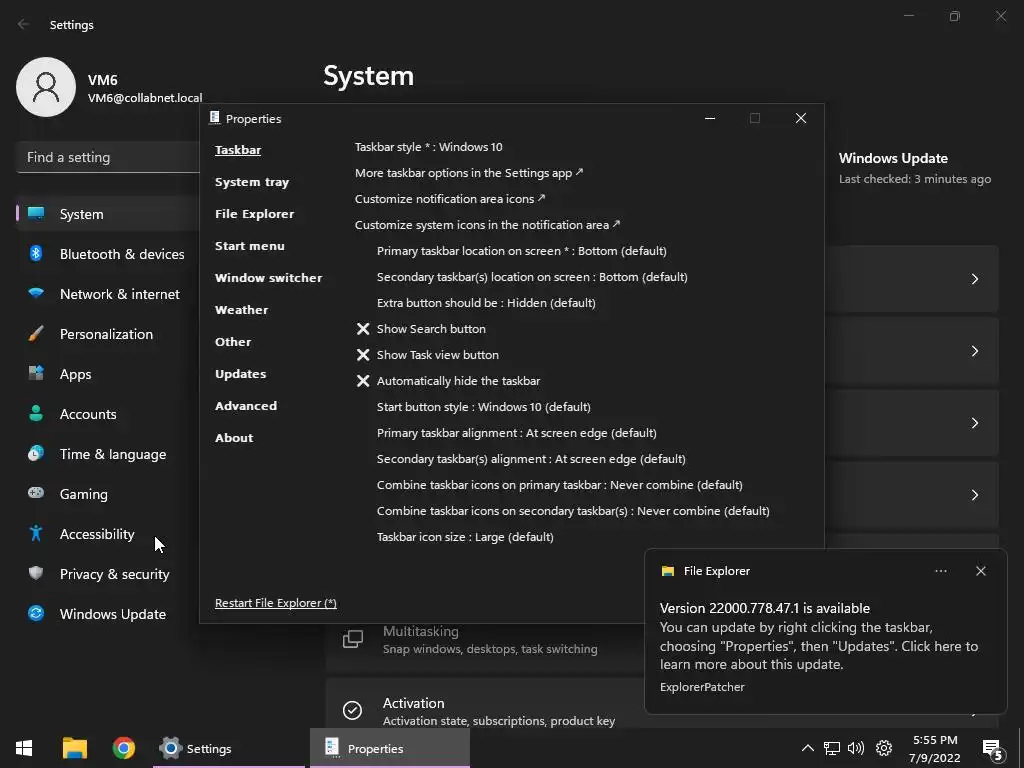This screenshot has height=768, width=1024.
Task: Switch to Weather section
Action: pyautogui.click(x=241, y=310)
